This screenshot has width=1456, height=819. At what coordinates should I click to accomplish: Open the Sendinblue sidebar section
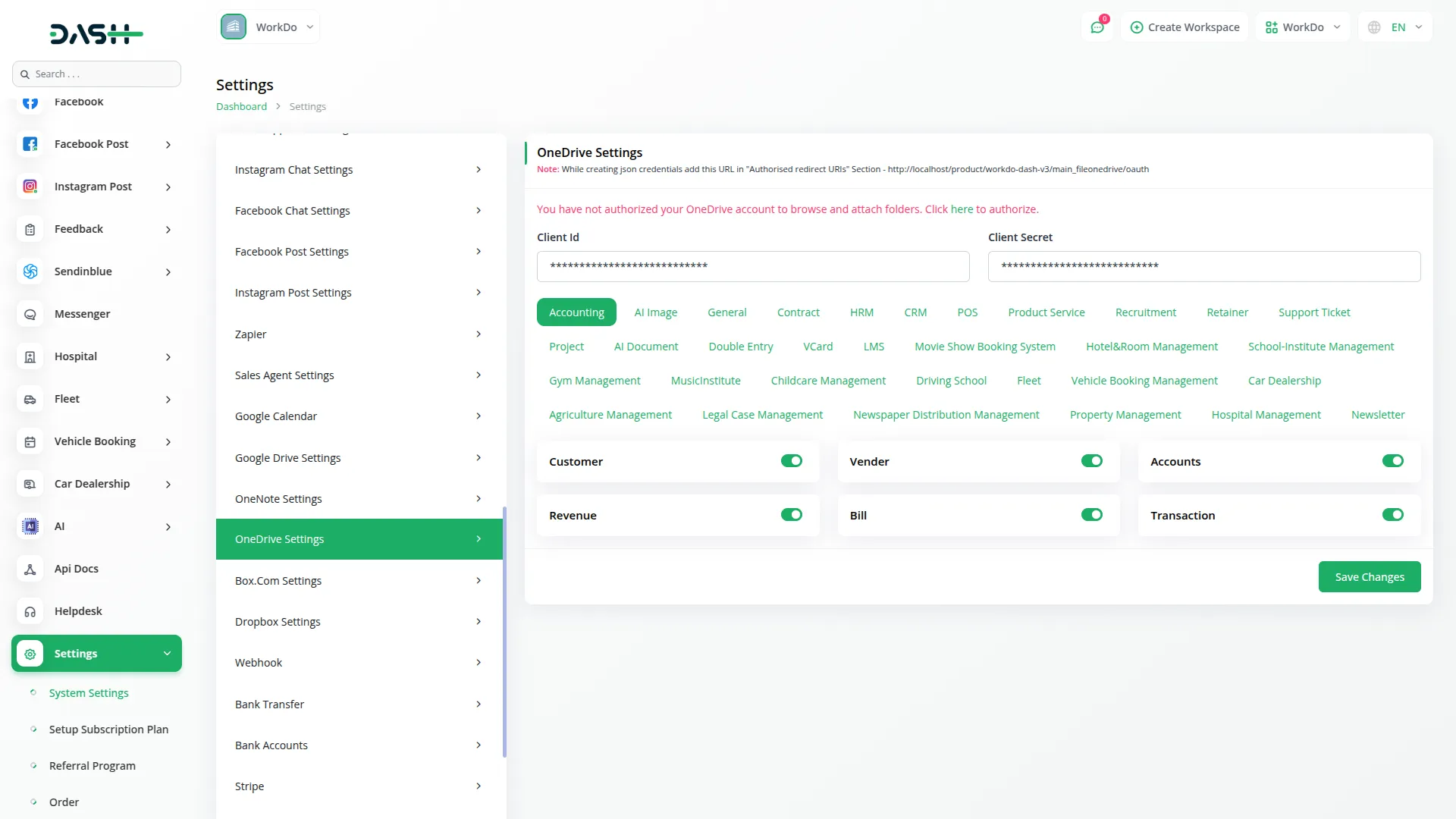(30, 271)
